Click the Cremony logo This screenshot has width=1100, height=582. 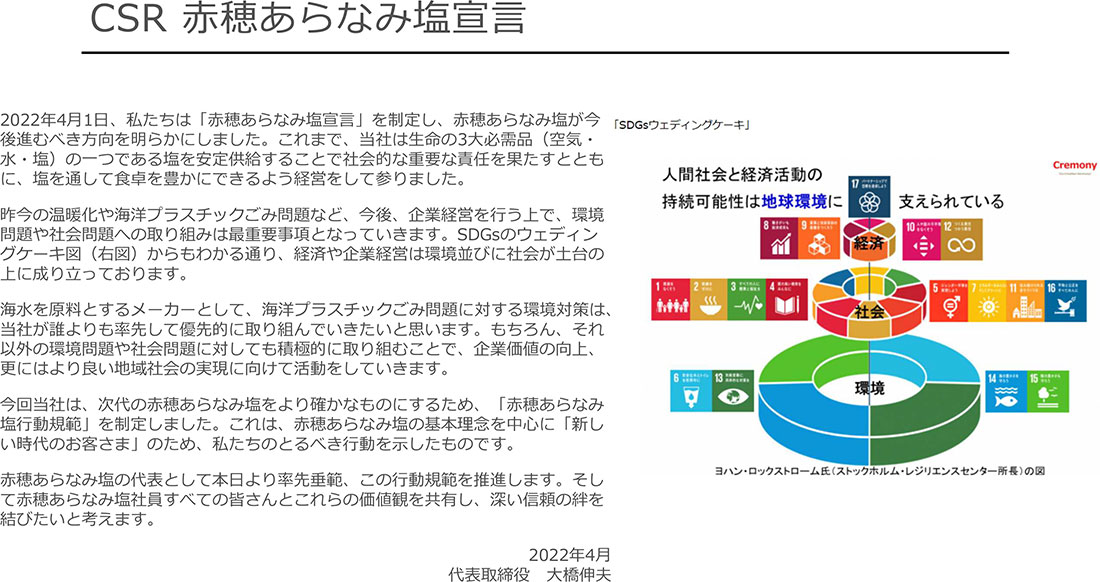(1074, 167)
